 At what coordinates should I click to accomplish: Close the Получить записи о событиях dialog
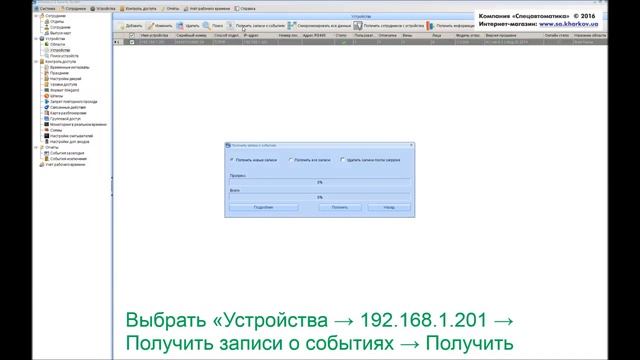point(411,145)
